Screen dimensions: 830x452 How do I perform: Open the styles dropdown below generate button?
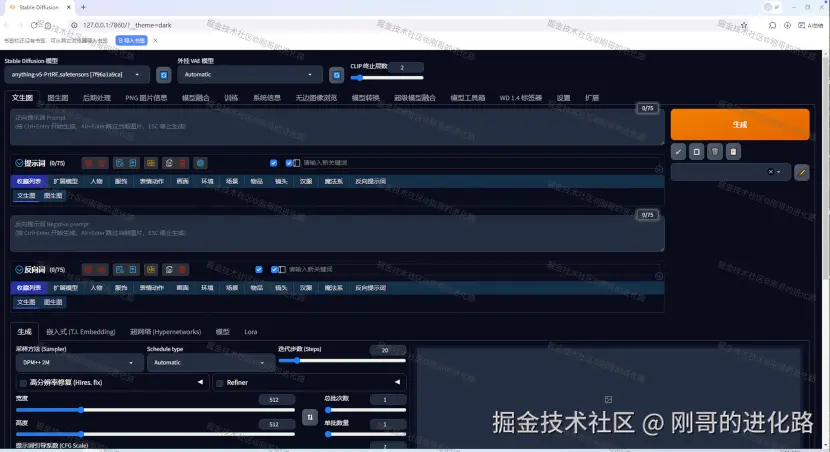pos(731,172)
